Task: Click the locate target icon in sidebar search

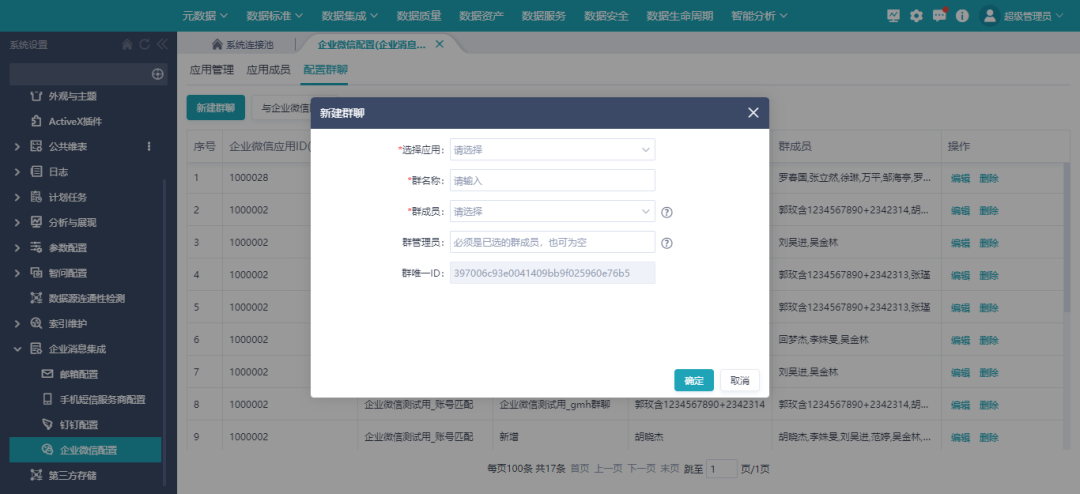Action: (157, 74)
